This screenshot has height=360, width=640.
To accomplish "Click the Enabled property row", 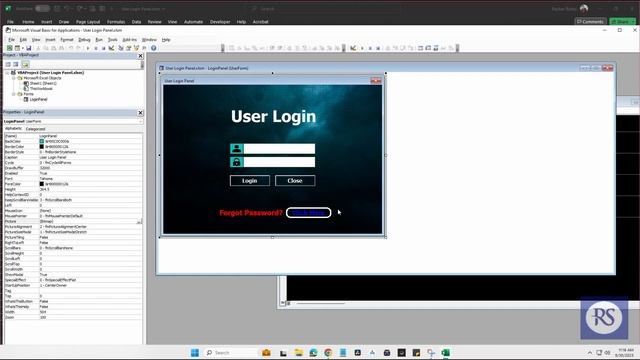I will pyautogui.click(x=73, y=173).
